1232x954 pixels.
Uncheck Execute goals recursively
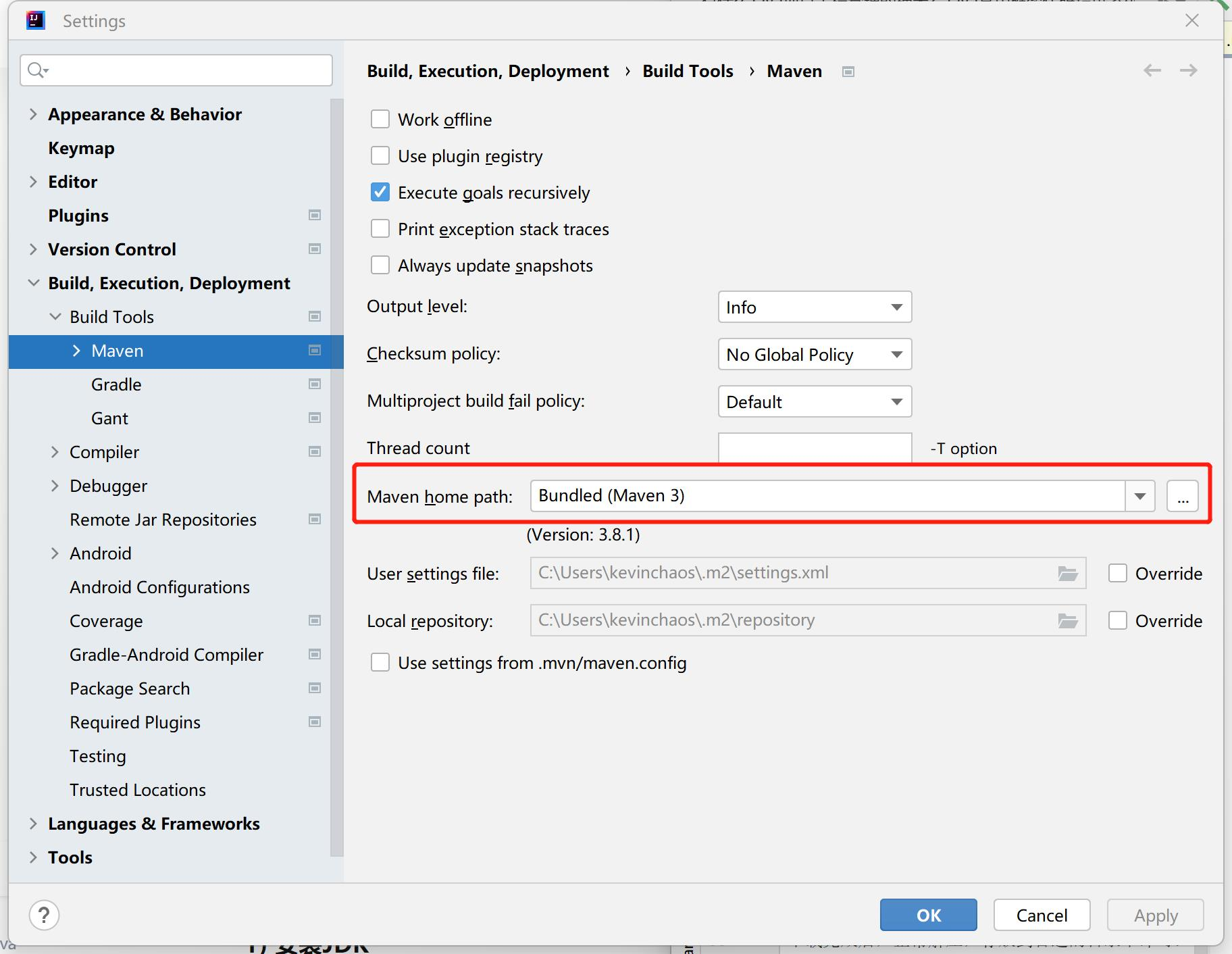click(x=380, y=193)
